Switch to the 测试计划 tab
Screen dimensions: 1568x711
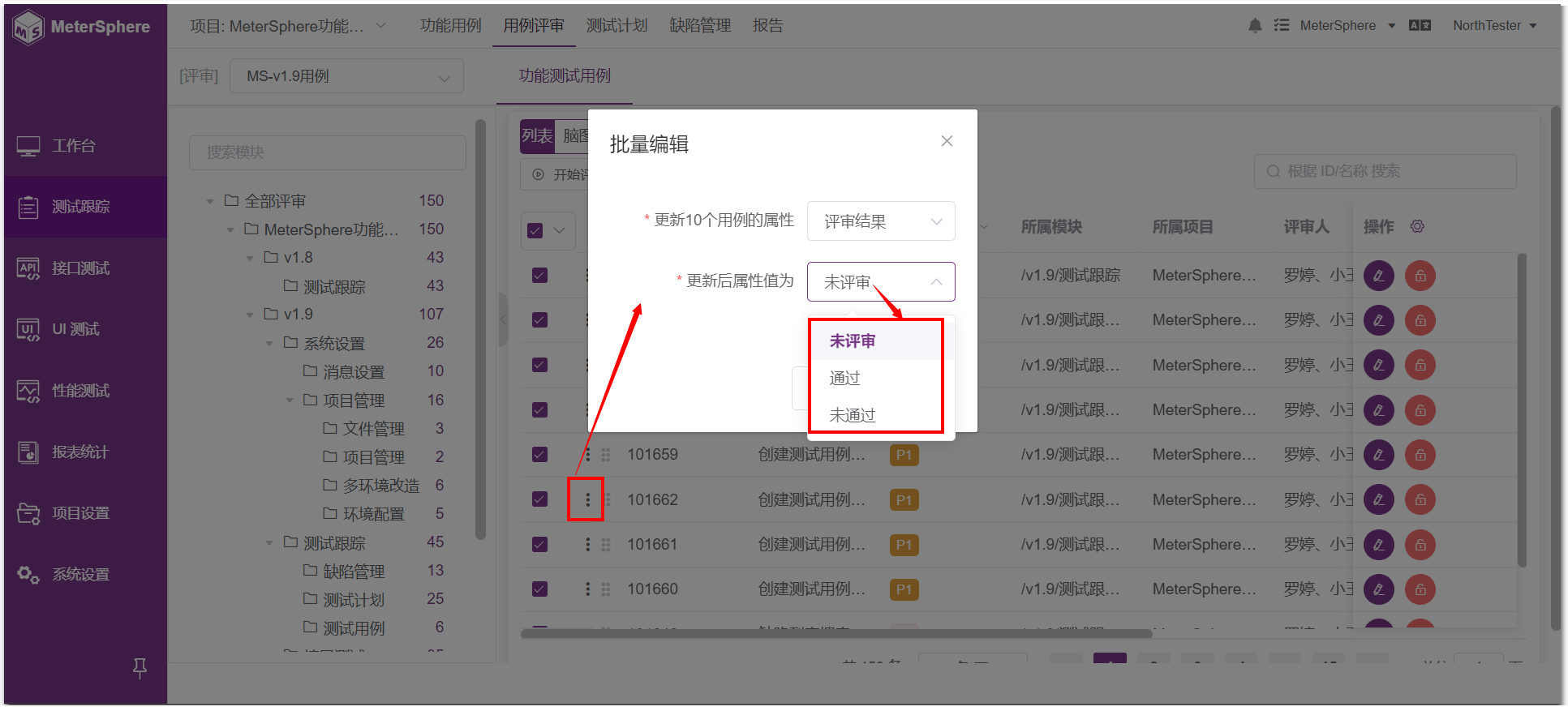pos(617,26)
